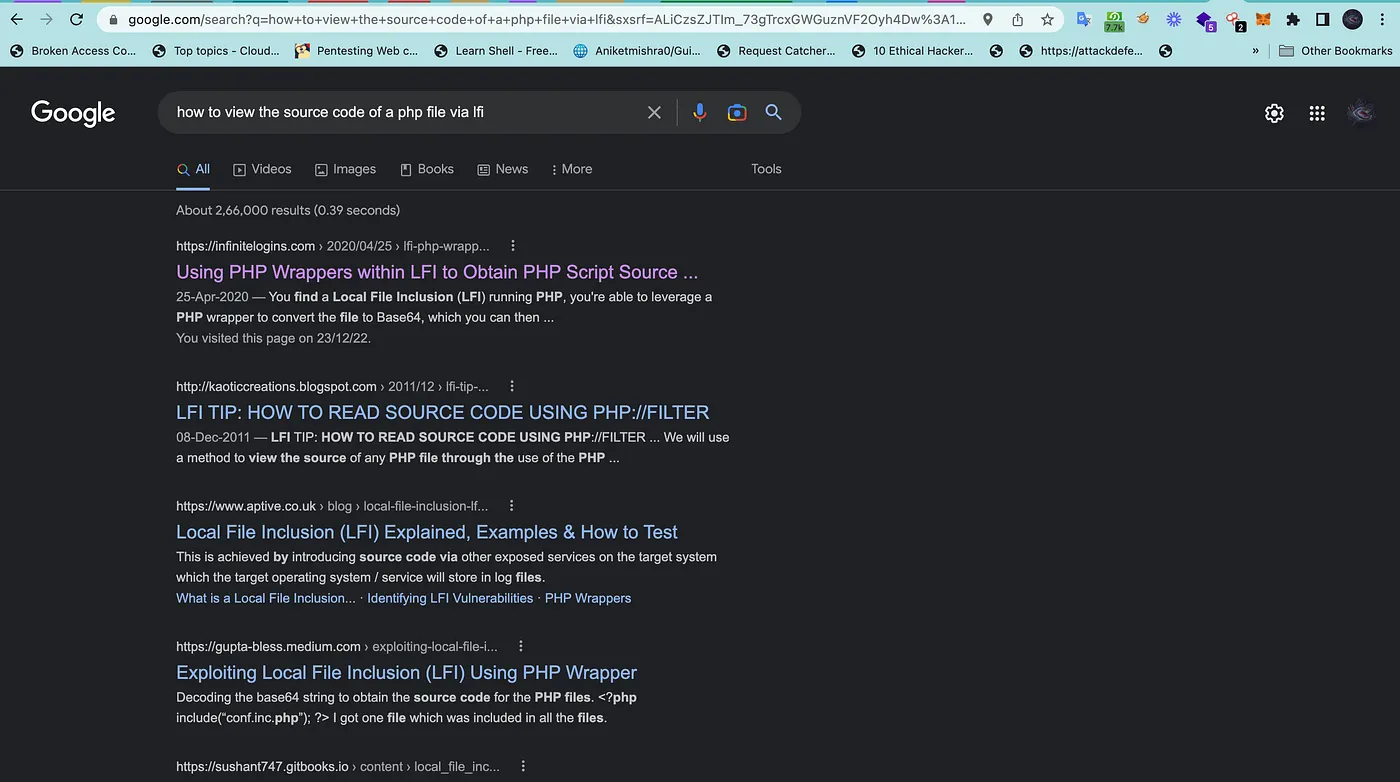Screen dimensions: 1400x782
Task: Open Exploiting Local File Inclusion result
Action: point(406,672)
